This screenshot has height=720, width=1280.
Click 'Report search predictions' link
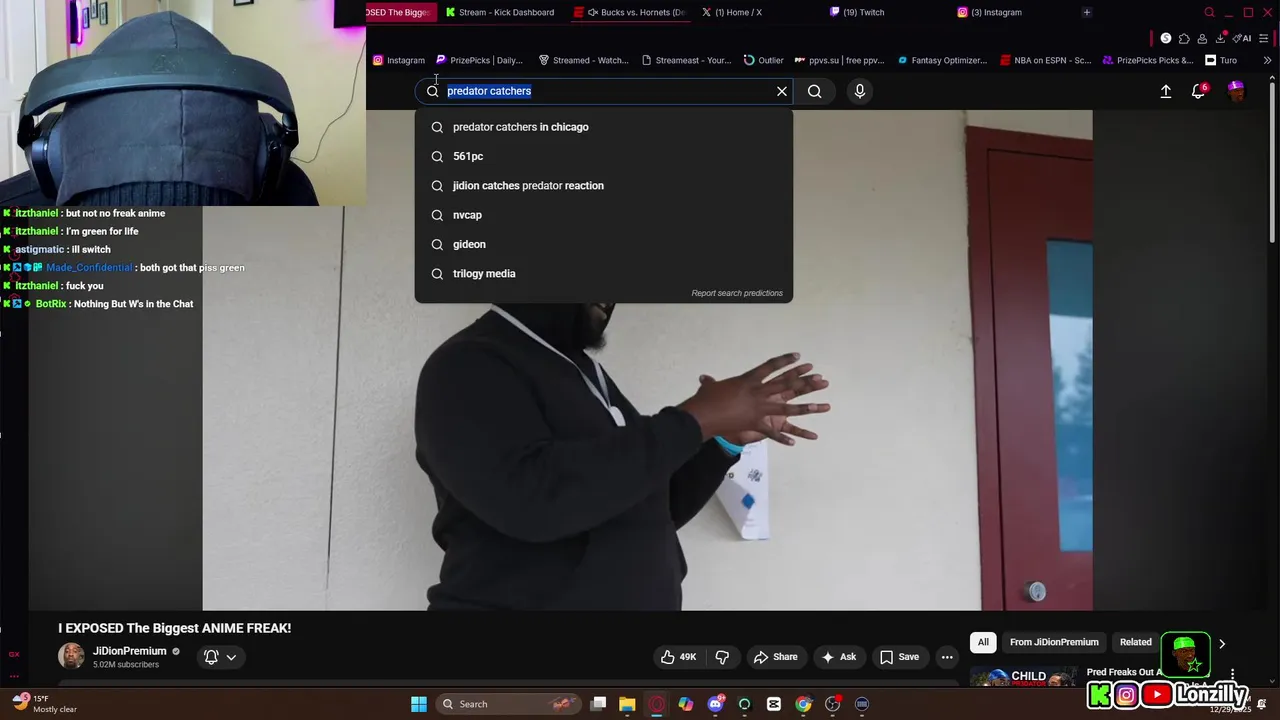(x=737, y=293)
